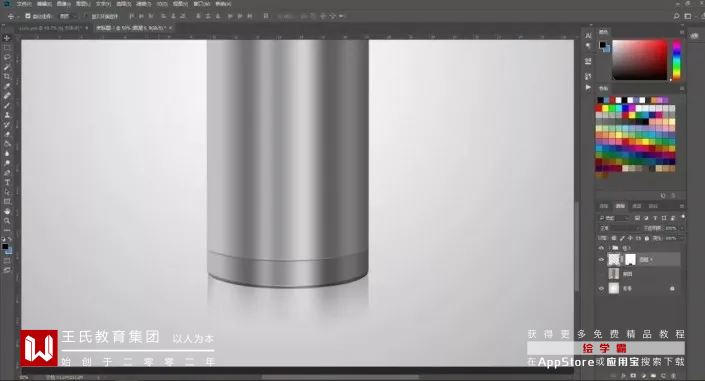Toggle the Auto-Select checkbox
The image size is (705, 381).
[x=28, y=16]
